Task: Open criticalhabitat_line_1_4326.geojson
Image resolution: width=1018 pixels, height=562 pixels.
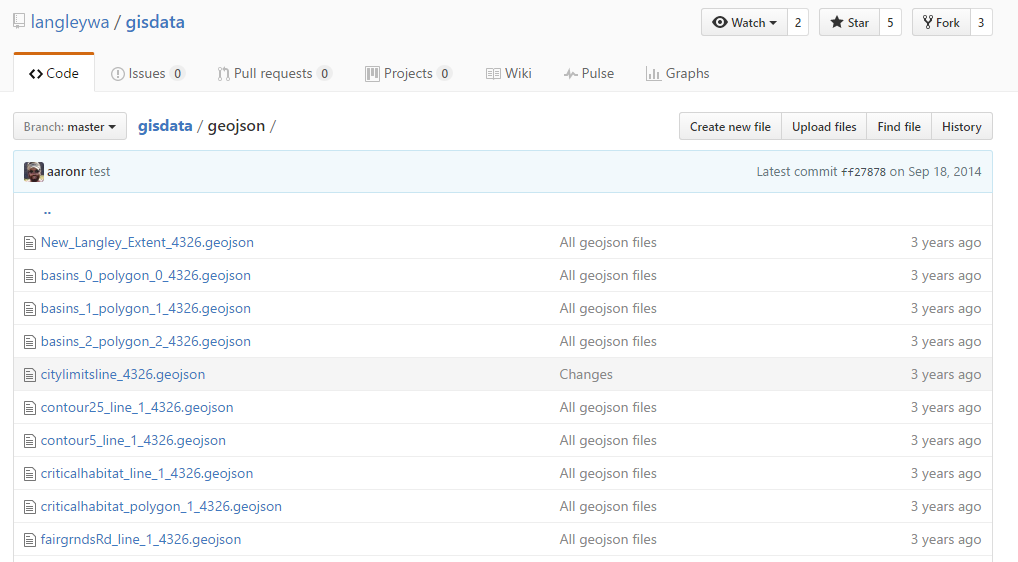Action: pos(147,474)
